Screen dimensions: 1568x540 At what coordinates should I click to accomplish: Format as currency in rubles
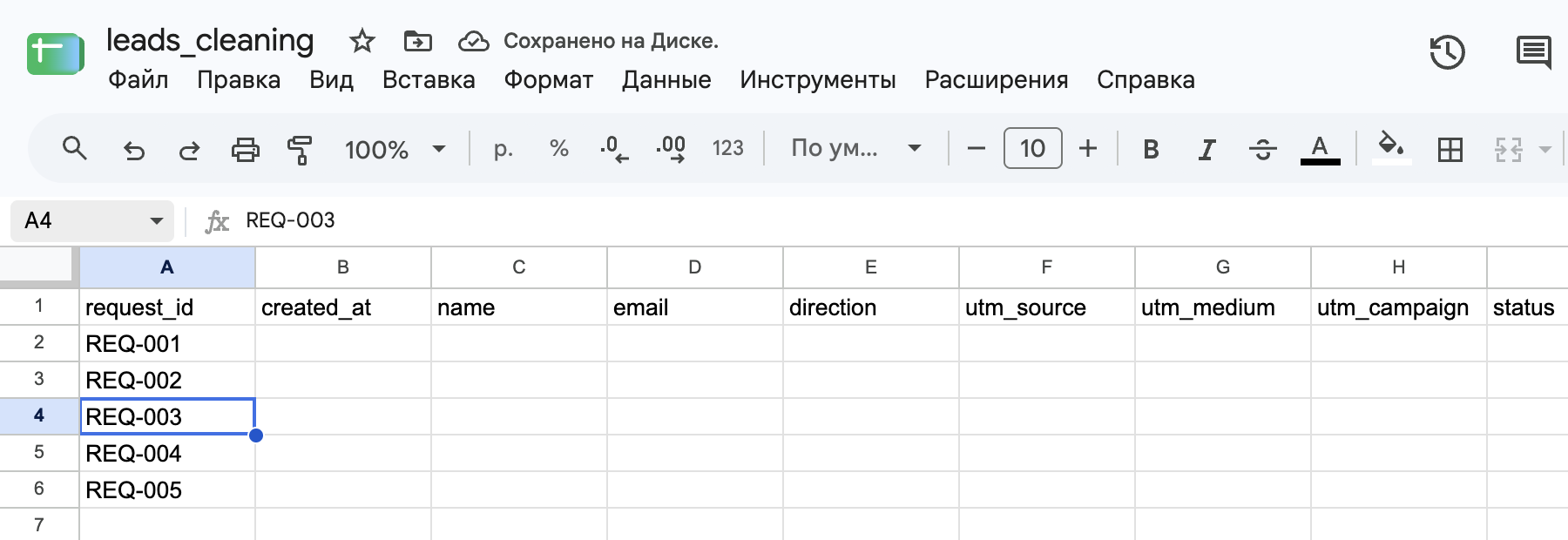[x=503, y=149]
